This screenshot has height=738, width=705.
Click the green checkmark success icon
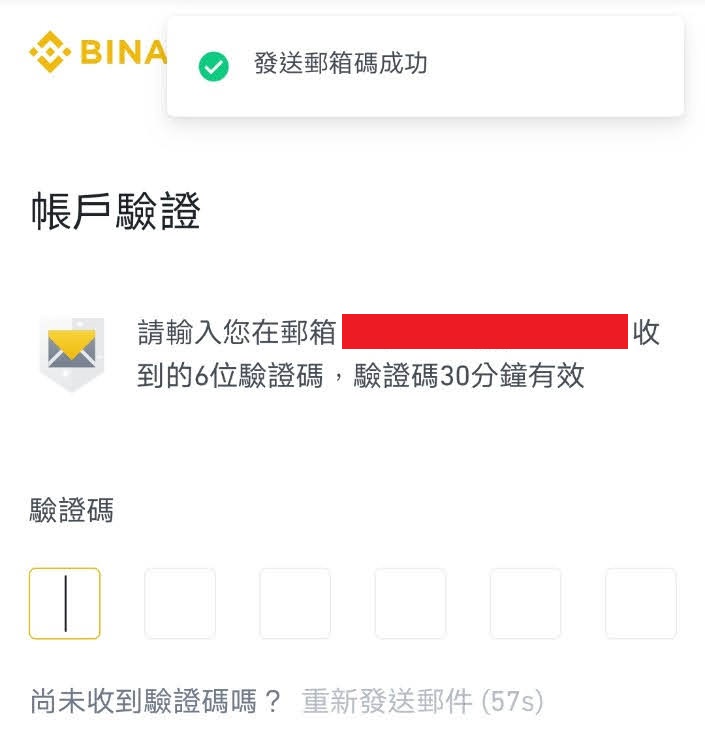(214, 66)
